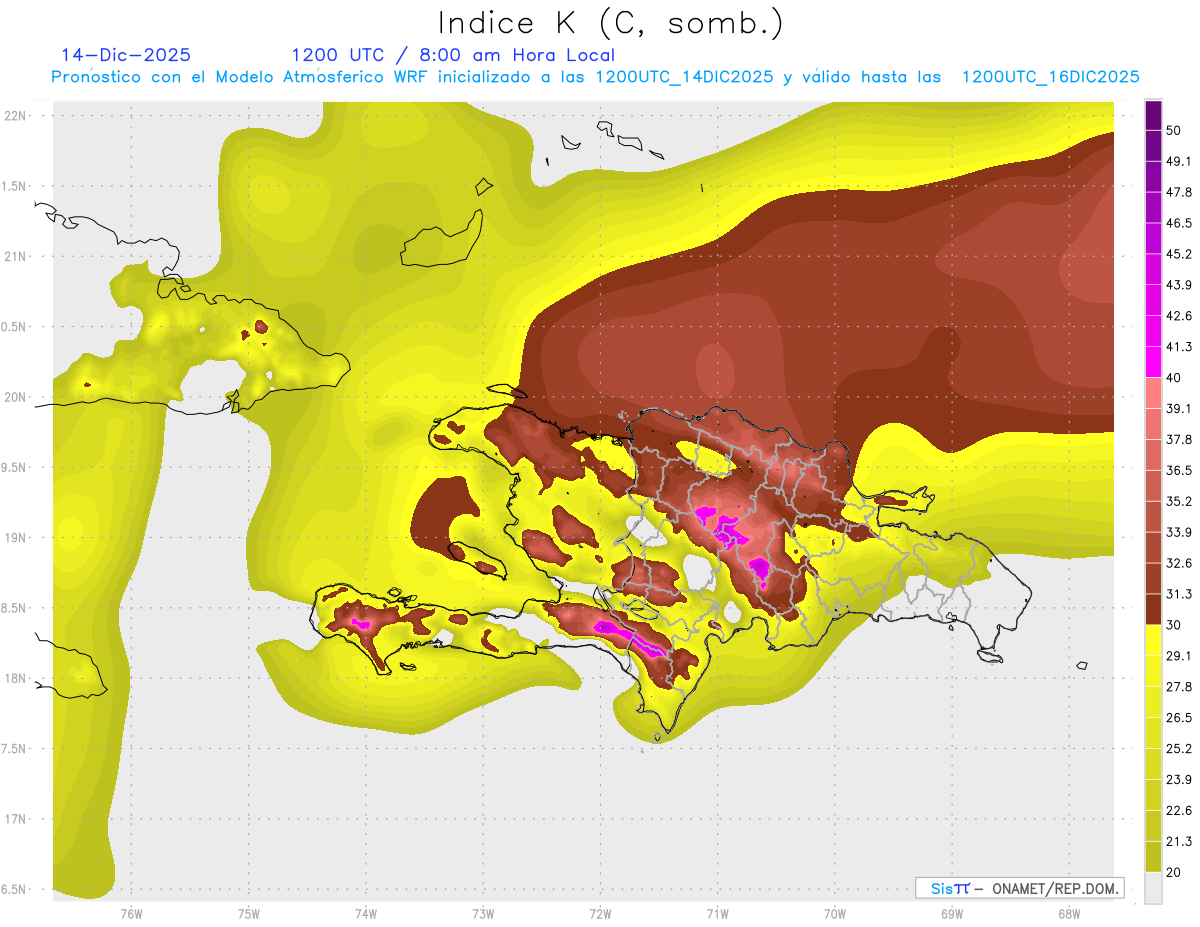Click the dark purple colorbar segment above 50
Screen dimensions: 1200x927
pyautogui.click(x=1153, y=115)
